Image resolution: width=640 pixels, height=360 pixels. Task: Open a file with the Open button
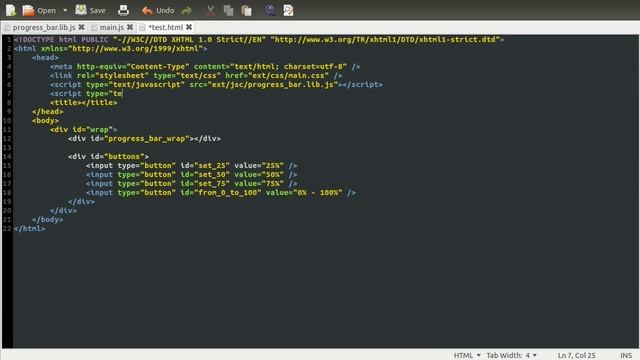click(x=39, y=10)
